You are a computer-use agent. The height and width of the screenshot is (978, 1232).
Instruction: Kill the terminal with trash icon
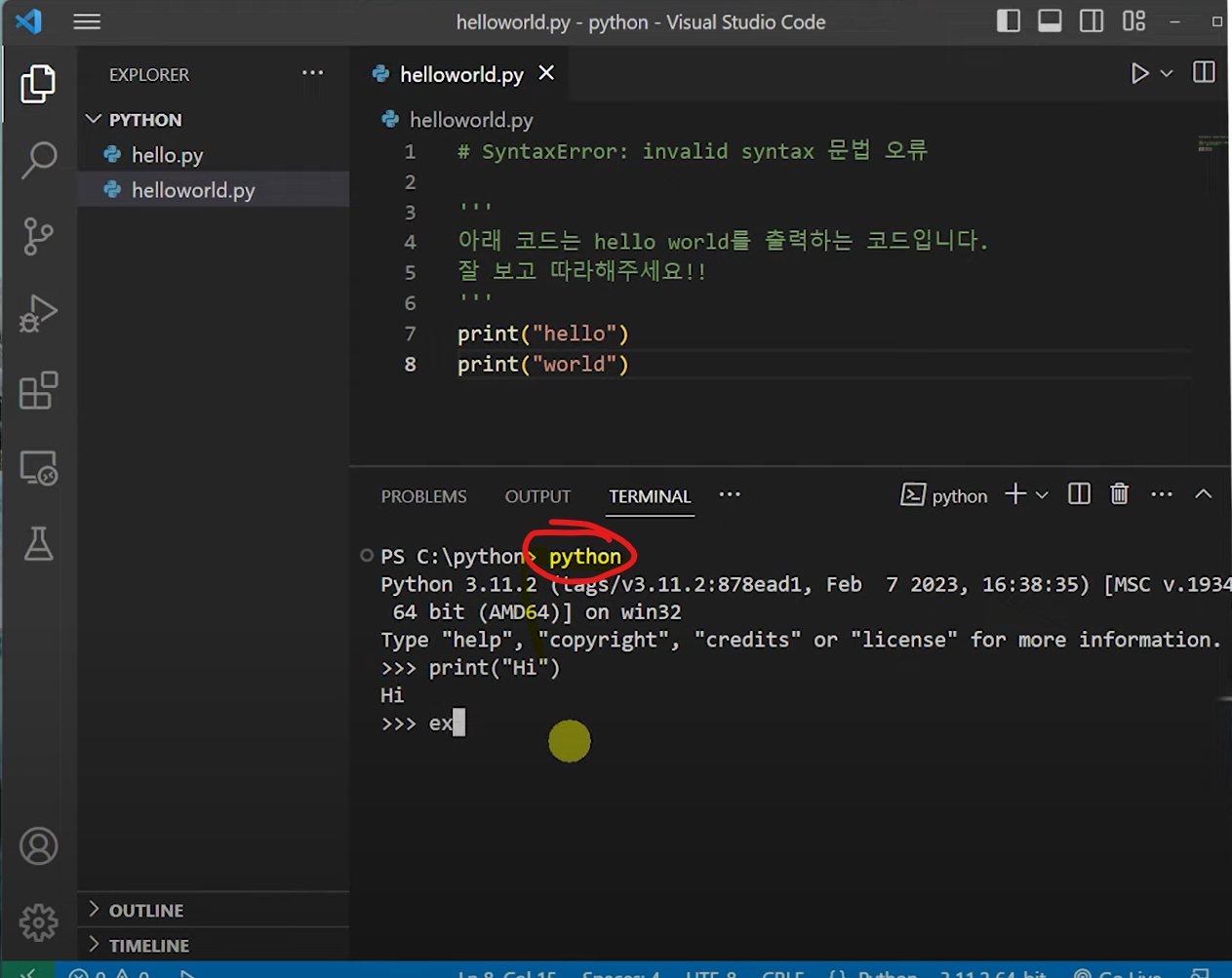1119,494
